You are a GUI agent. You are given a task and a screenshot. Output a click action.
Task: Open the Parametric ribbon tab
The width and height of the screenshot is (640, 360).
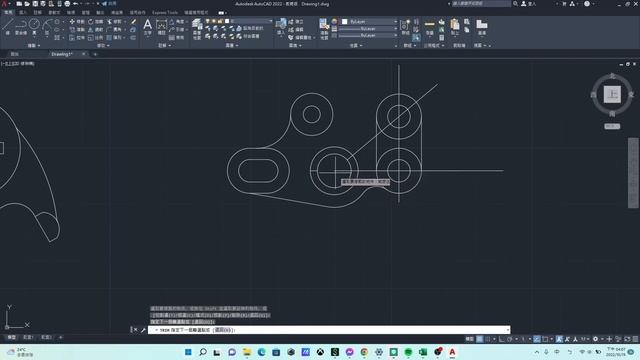(54, 13)
